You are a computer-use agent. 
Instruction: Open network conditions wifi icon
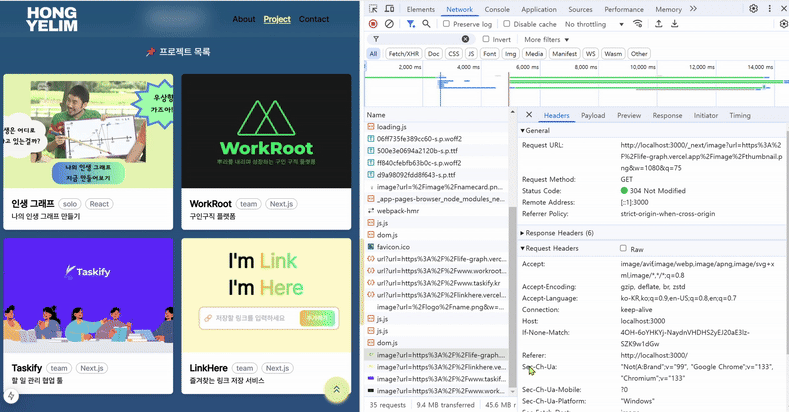pyautogui.click(x=638, y=24)
